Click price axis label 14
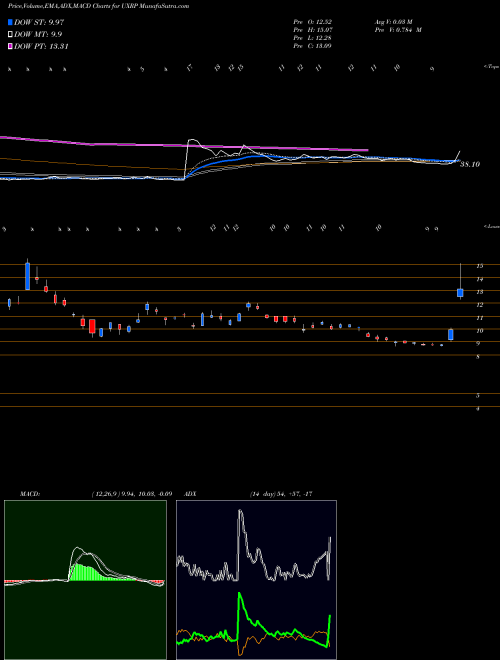Viewport: 500px width, 660px height. pos(479,279)
